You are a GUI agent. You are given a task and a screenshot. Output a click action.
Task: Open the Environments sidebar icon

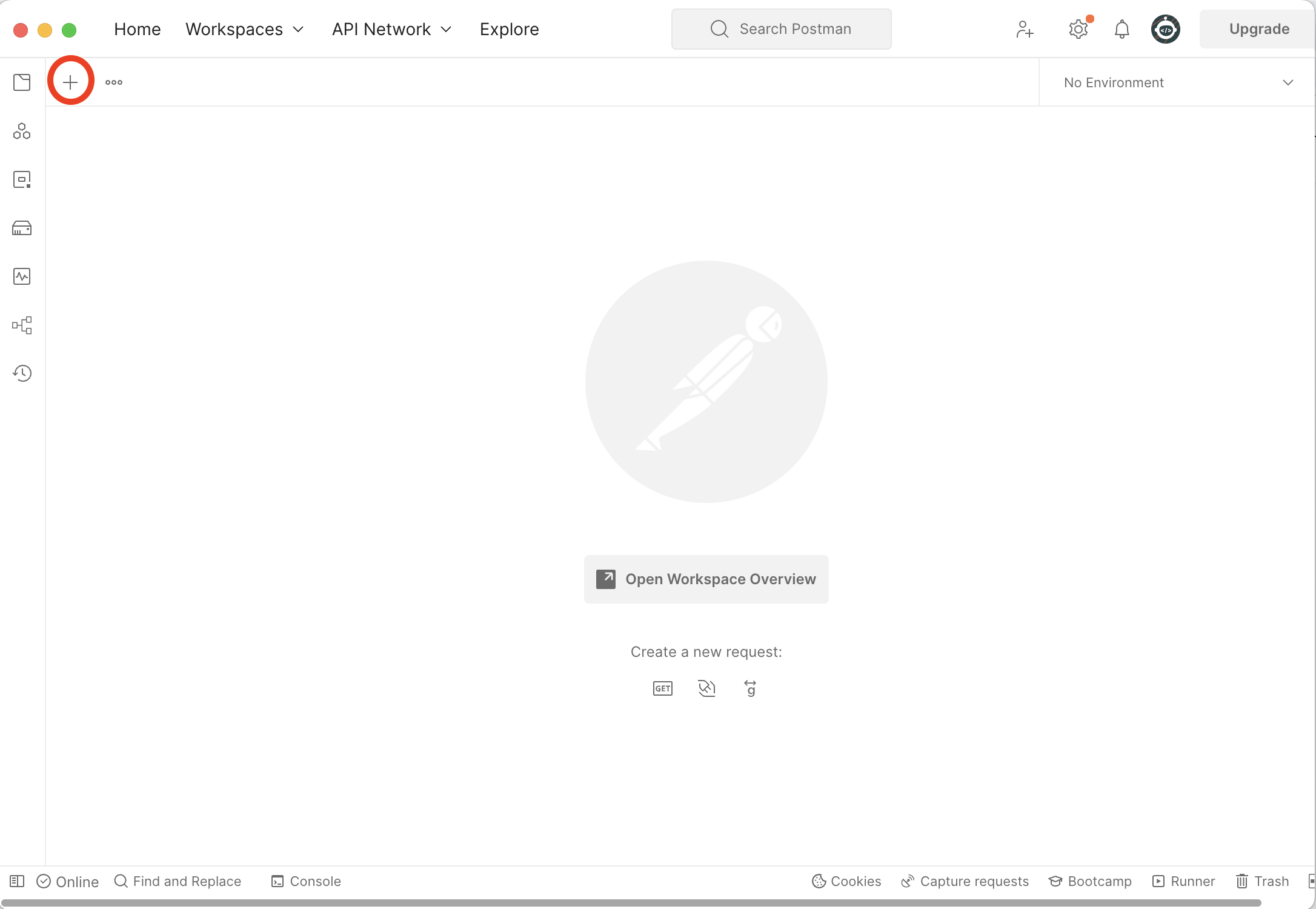click(x=22, y=179)
